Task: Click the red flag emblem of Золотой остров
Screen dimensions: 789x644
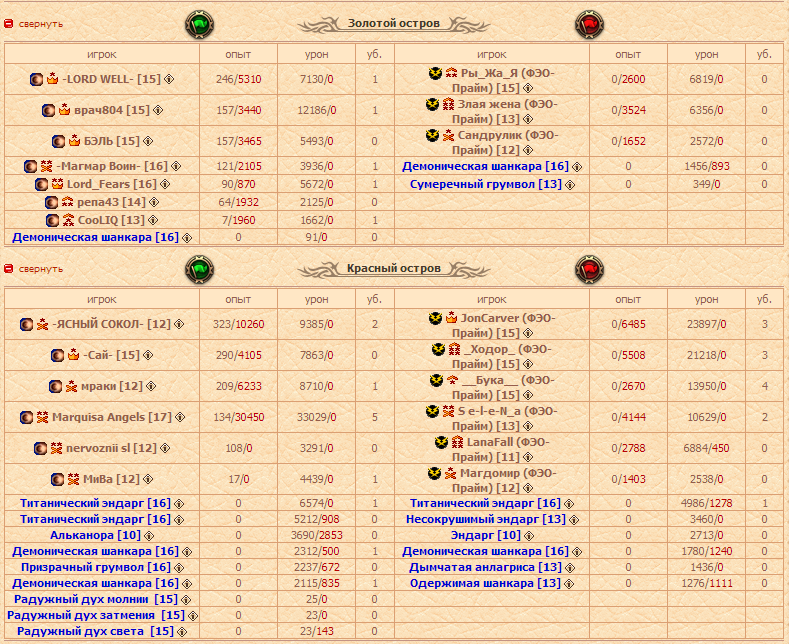Action: [589, 25]
